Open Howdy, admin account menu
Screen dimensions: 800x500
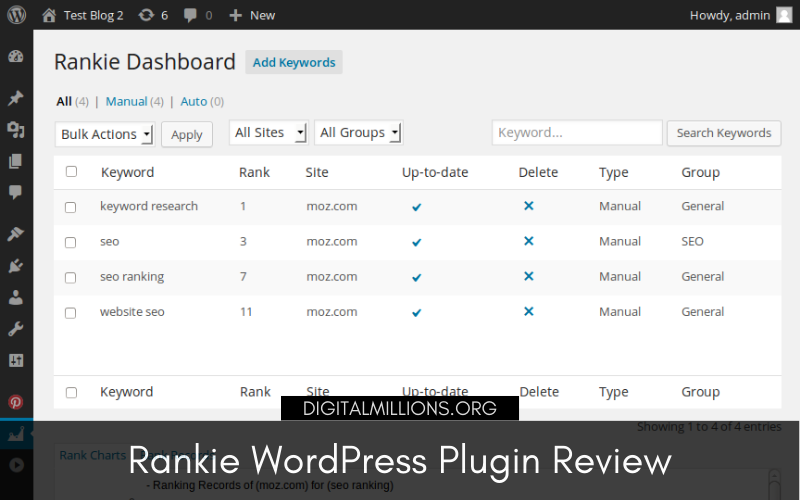(x=730, y=15)
